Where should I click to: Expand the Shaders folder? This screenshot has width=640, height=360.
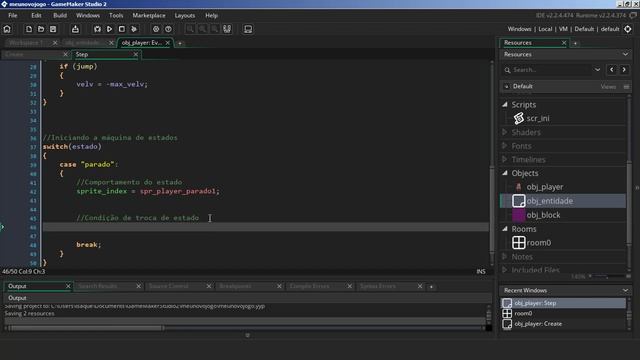tap(505, 132)
